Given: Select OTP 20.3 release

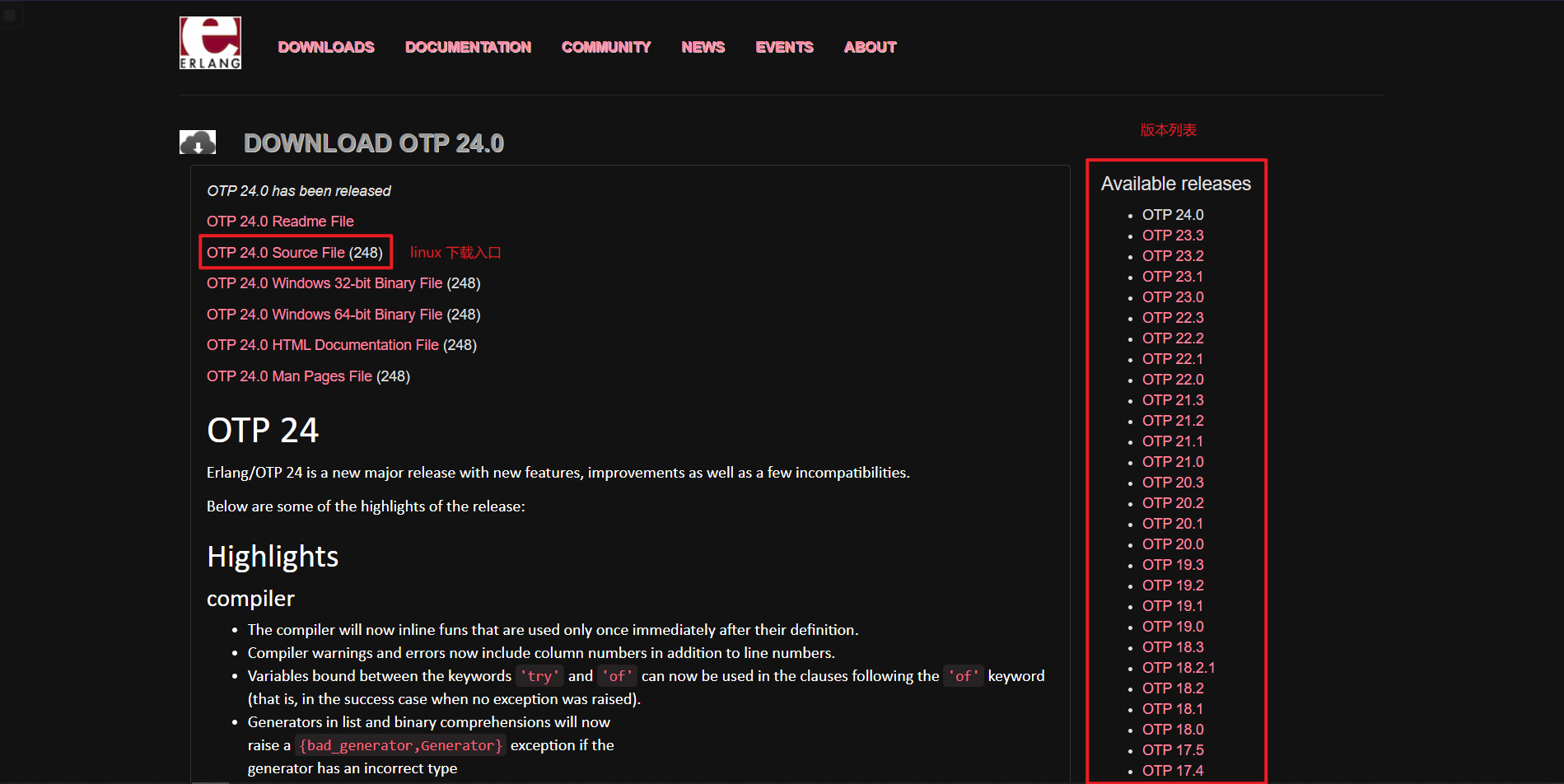Looking at the screenshot, I should pos(1173,483).
